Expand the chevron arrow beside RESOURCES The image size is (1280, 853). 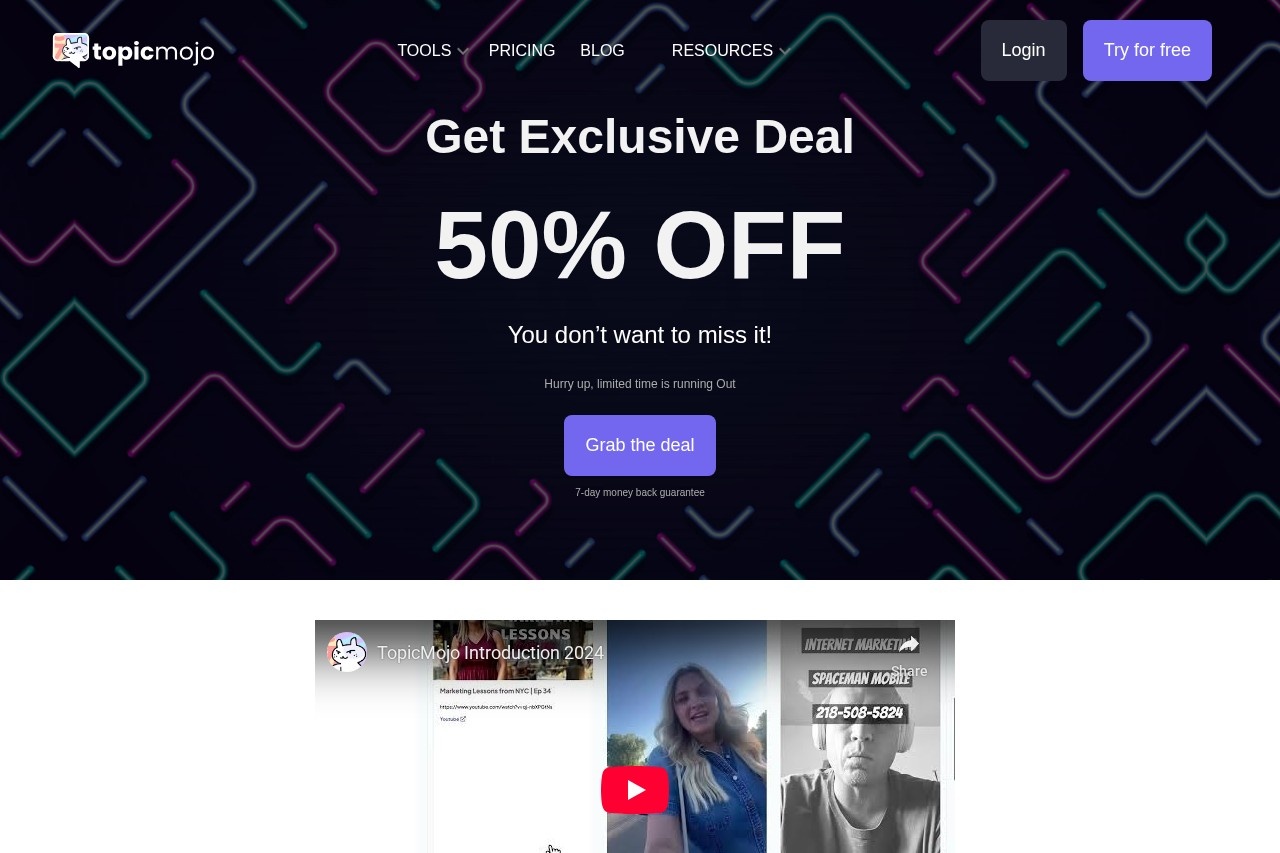click(x=784, y=52)
